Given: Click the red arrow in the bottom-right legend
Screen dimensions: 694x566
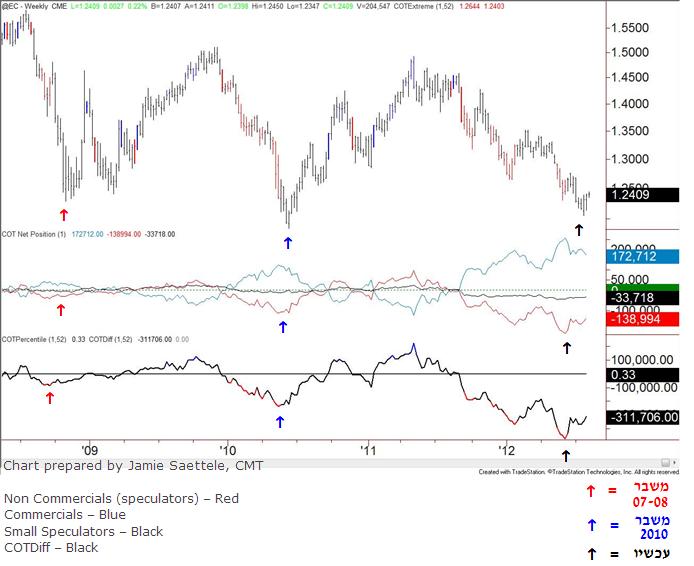Looking at the screenshot, I should (x=590, y=490).
